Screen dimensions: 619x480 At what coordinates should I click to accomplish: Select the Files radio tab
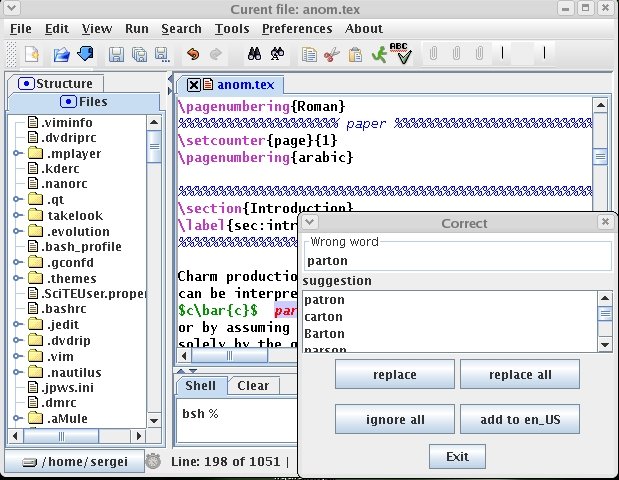click(84, 102)
